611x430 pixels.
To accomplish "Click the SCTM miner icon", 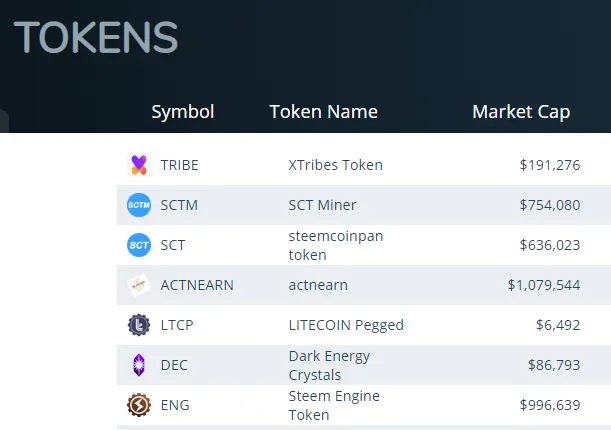I will [138, 205].
